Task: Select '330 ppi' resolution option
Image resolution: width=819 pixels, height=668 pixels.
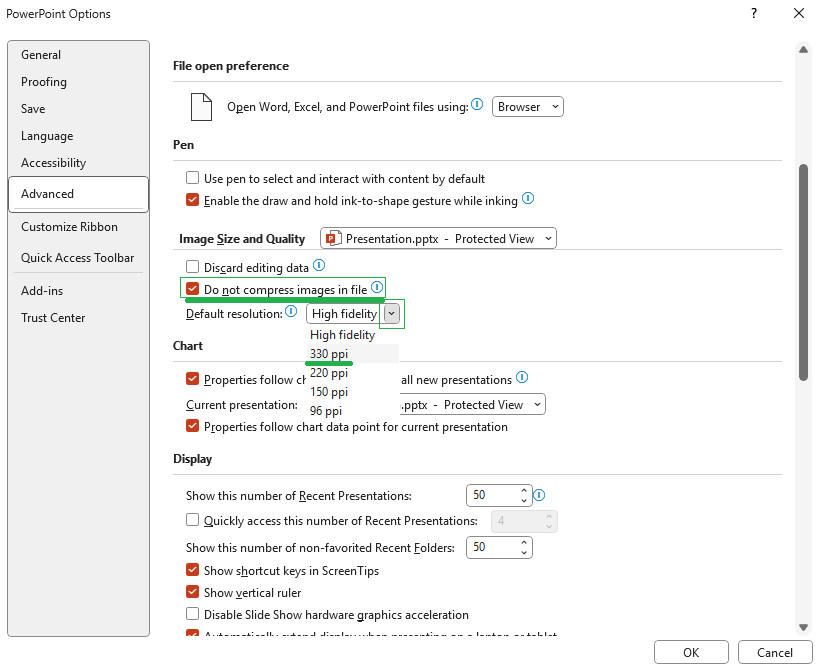Action: (352, 354)
